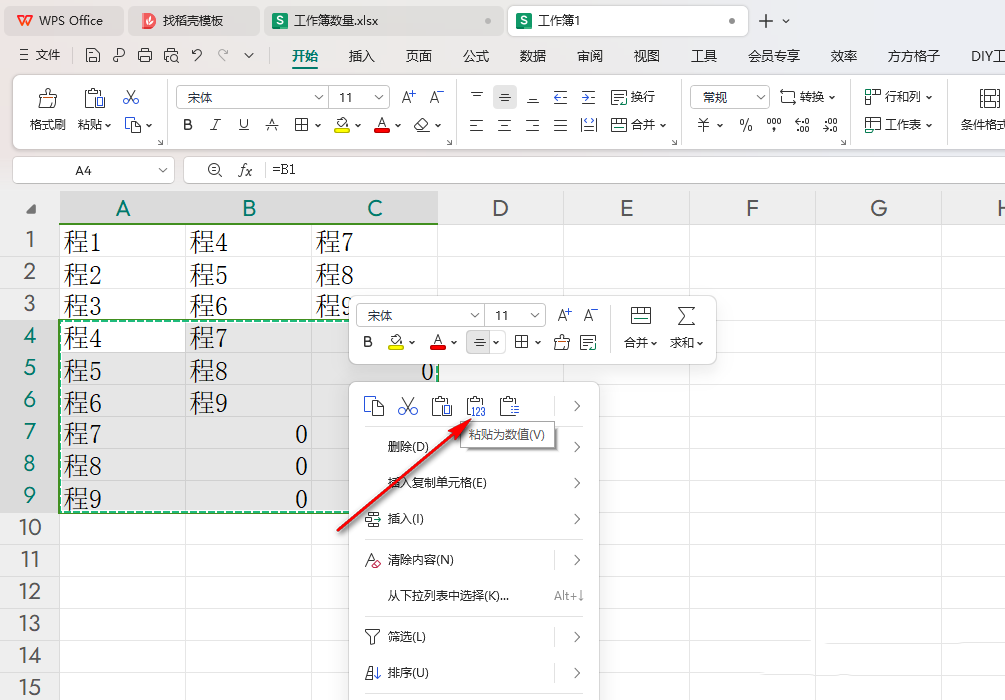The height and width of the screenshot is (700, 1005).
Task: Decrease font size in ribbon
Action: pyautogui.click(x=436, y=97)
